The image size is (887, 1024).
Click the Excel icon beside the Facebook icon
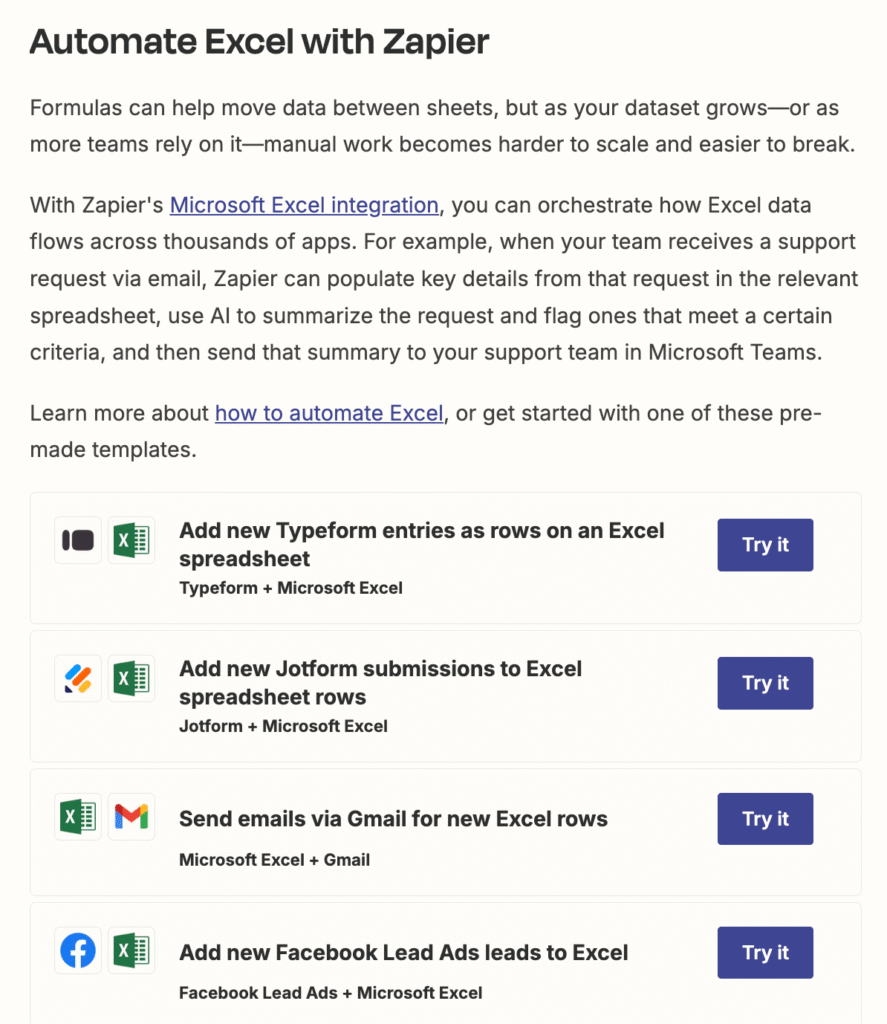(x=131, y=950)
